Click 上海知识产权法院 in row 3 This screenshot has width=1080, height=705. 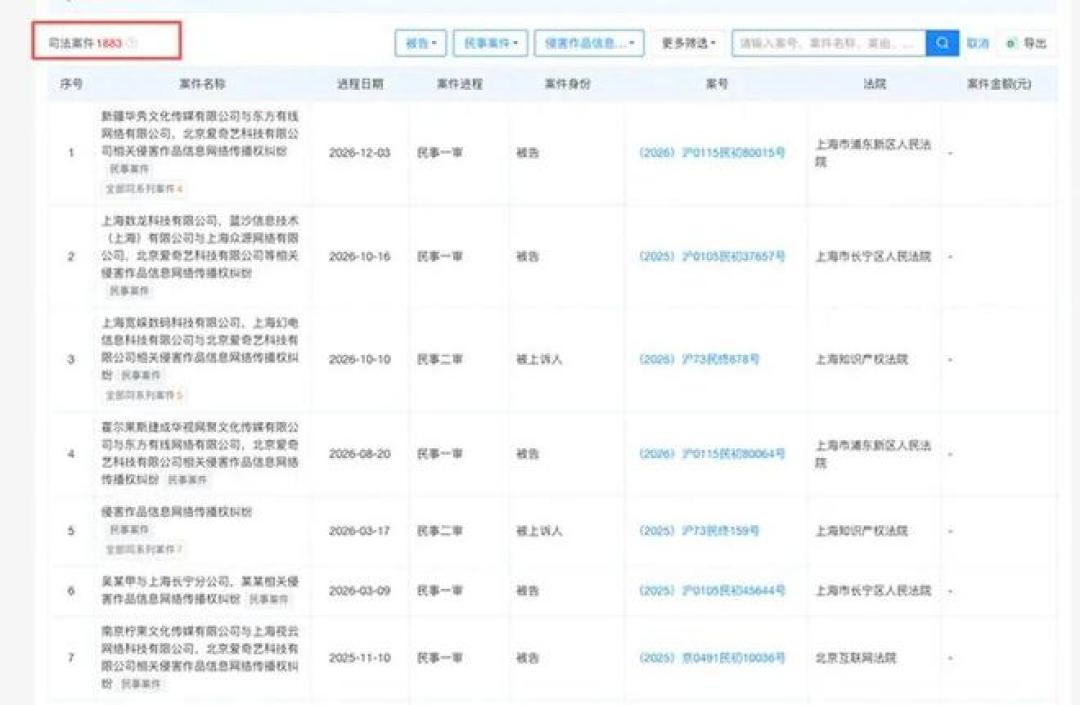tap(862, 359)
